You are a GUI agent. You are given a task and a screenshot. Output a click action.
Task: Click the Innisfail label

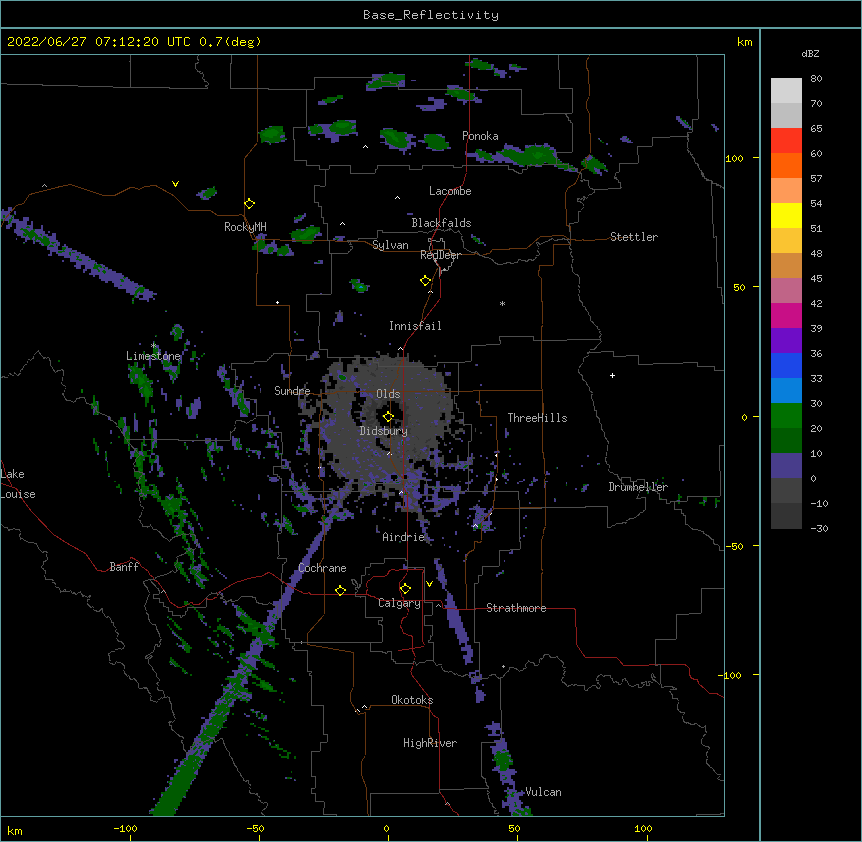tap(415, 326)
